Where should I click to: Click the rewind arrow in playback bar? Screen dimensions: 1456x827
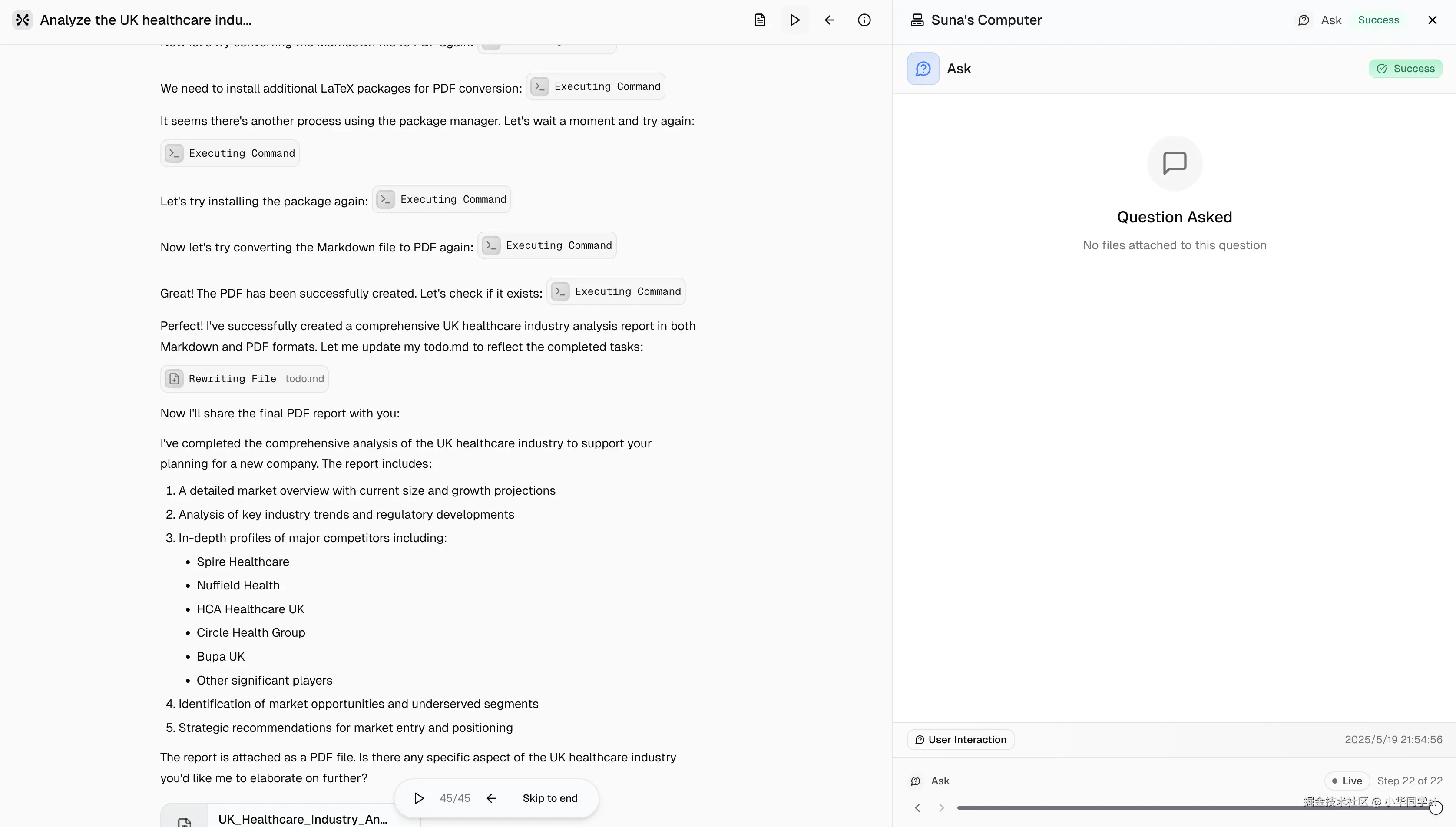(x=491, y=798)
